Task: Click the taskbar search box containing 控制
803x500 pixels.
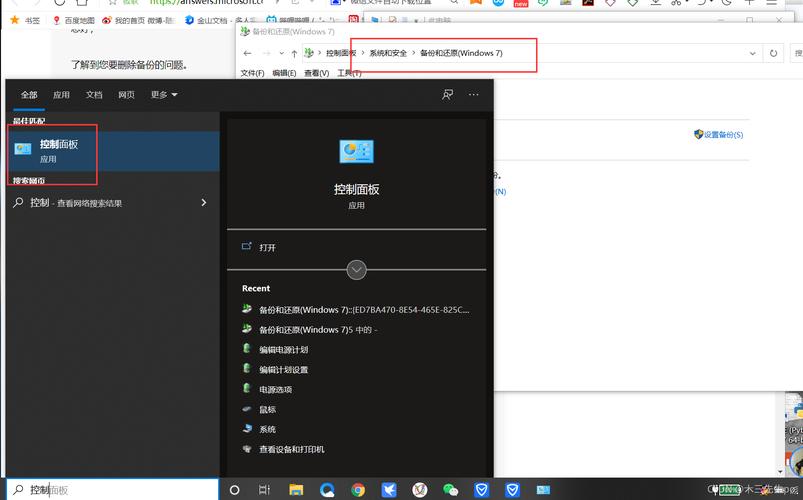Action: [110, 490]
